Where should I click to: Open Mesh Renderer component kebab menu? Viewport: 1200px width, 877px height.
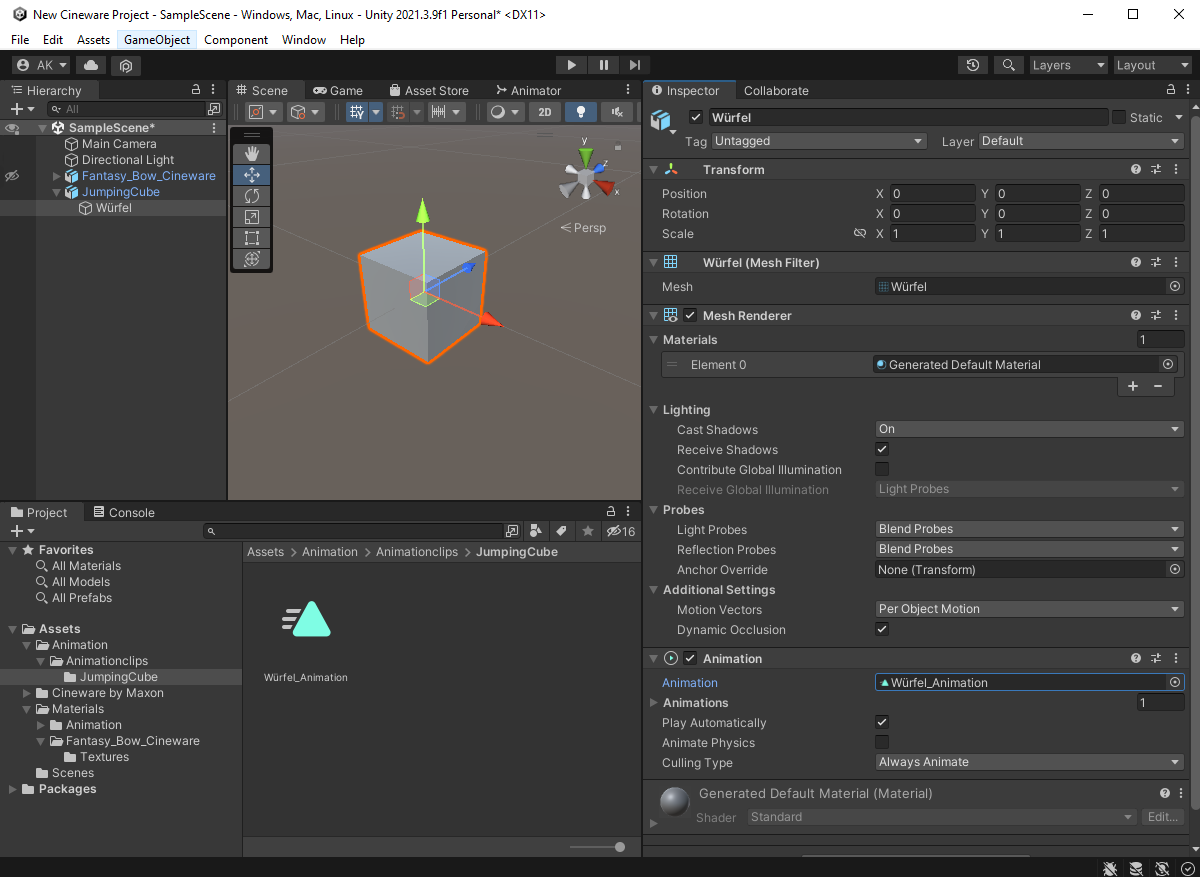[1176, 316]
